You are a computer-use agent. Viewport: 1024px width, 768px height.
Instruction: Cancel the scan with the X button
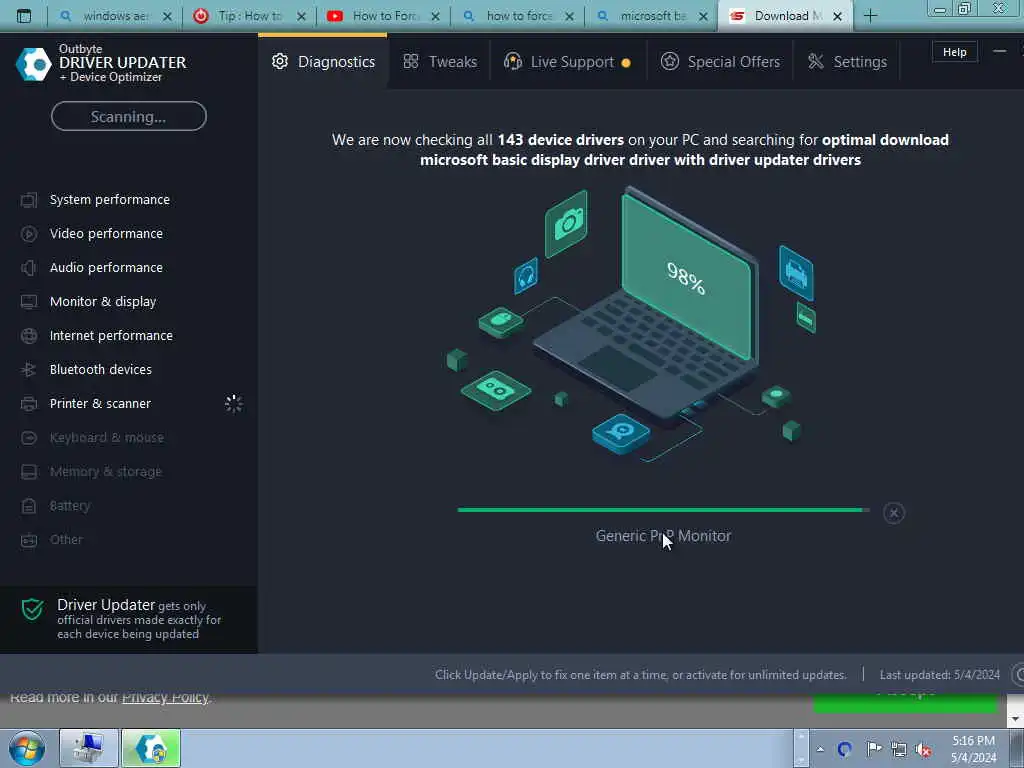click(x=893, y=513)
